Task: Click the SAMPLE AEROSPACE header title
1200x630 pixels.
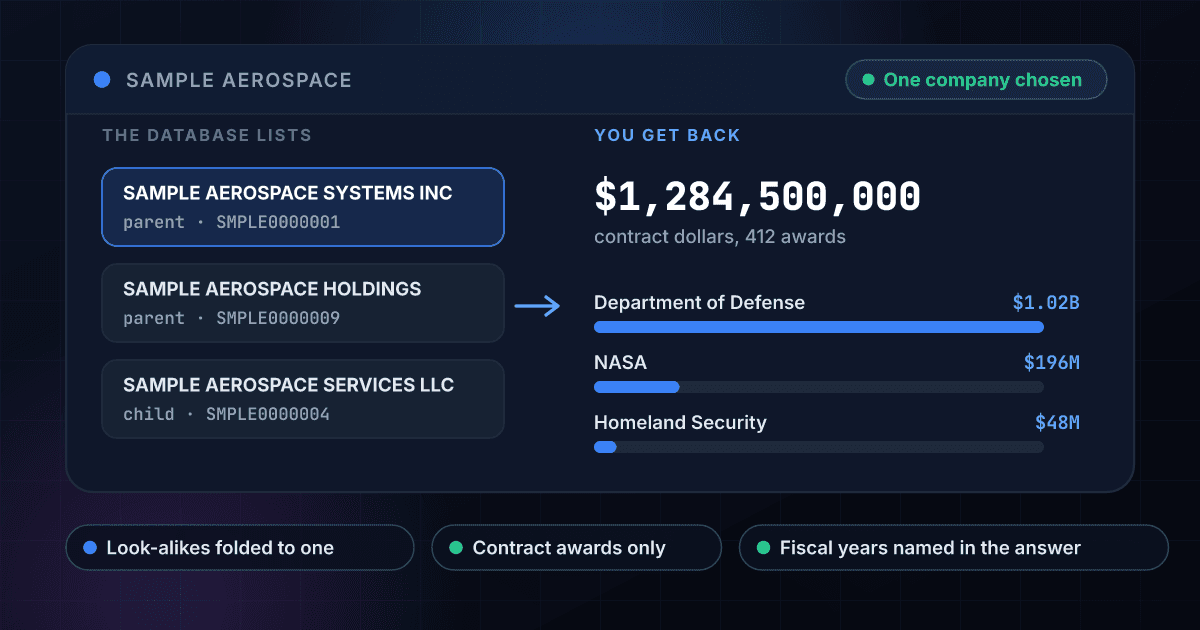Action: point(239,80)
